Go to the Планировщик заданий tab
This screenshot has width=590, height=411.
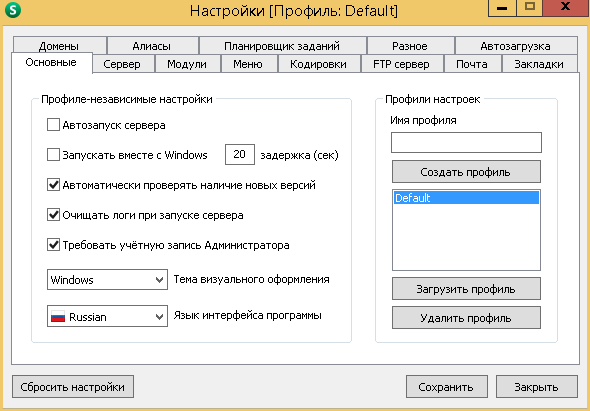tap(282, 46)
